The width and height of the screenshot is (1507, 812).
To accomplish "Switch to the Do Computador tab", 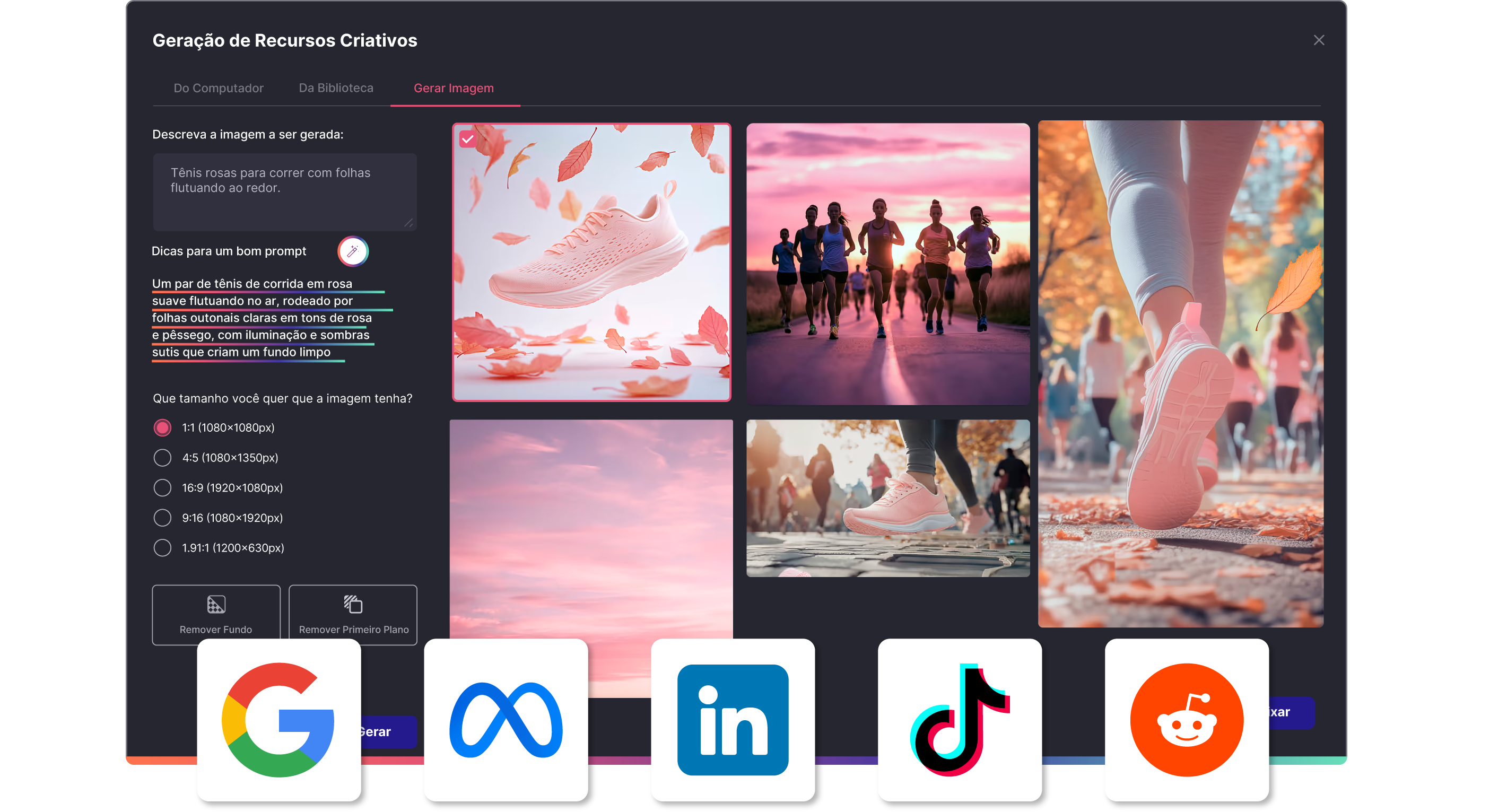I will pyautogui.click(x=218, y=89).
